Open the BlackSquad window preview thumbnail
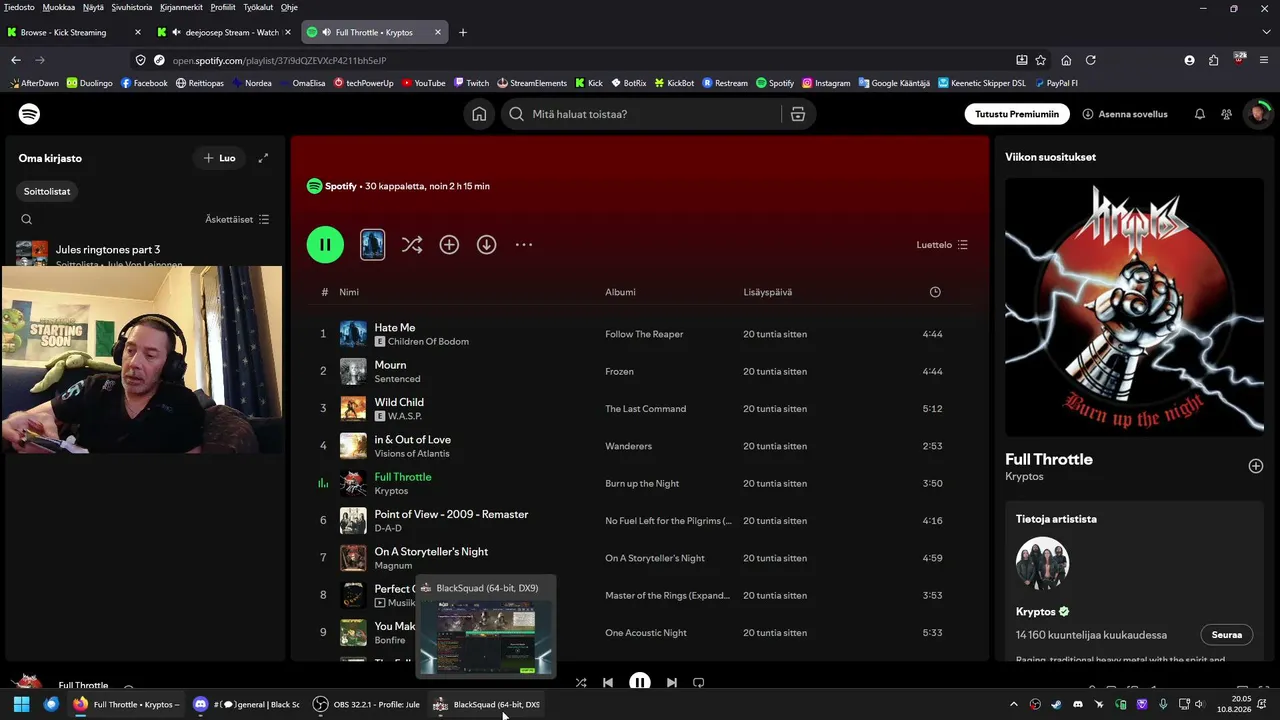Viewport: 1280px width, 720px height. pyautogui.click(x=486, y=638)
